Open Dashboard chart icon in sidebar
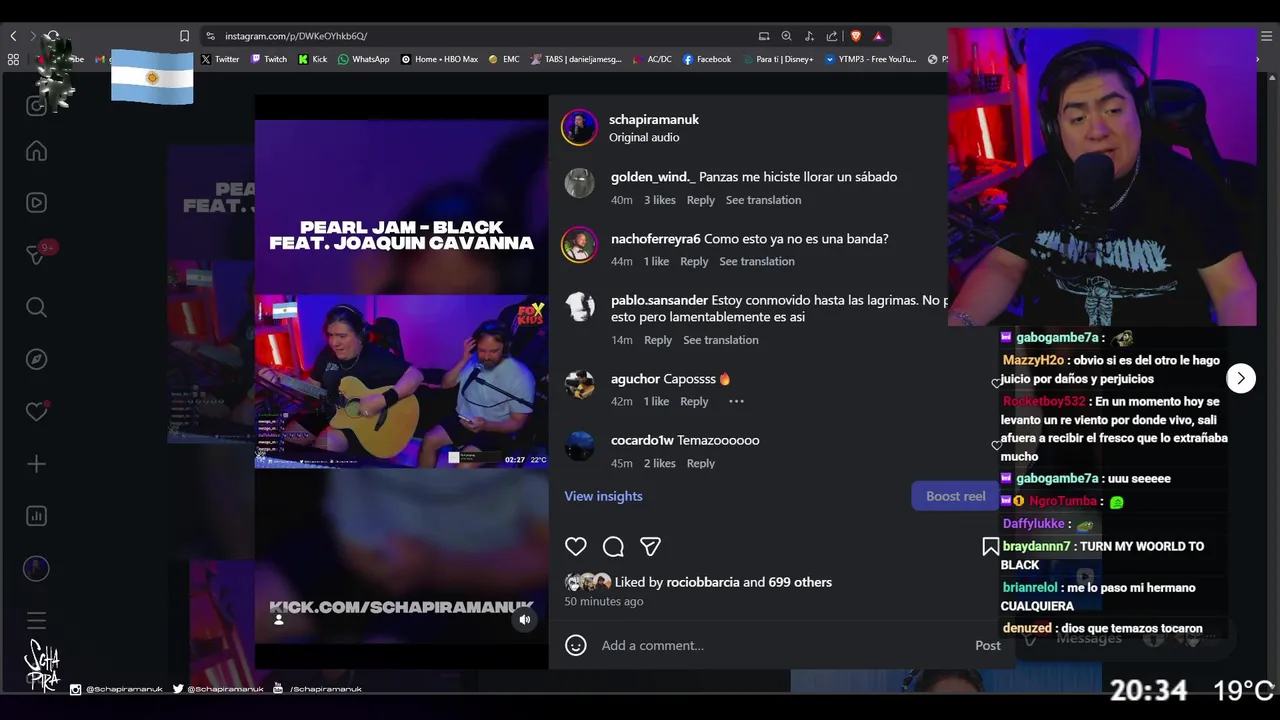Viewport: 1280px width, 720px height. (x=36, y=516)
